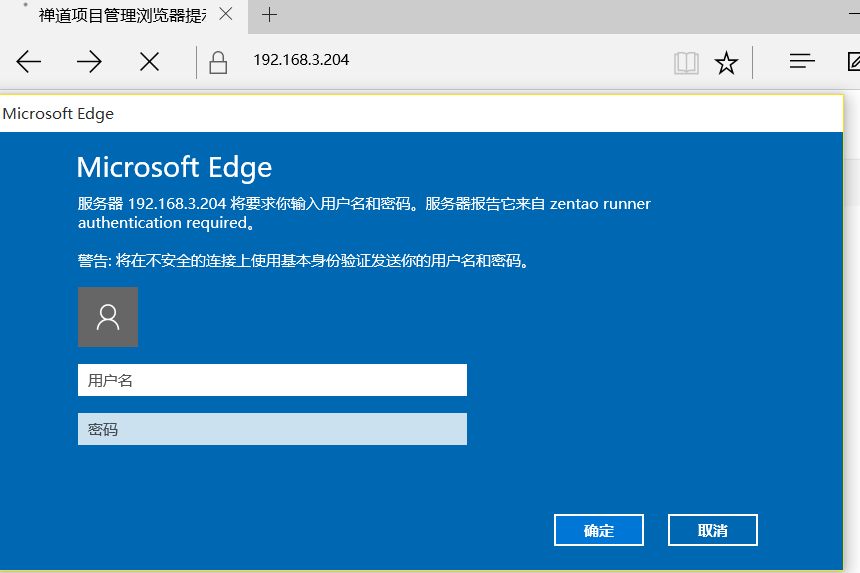This screenshot has height=573, width=860.
Task: Click the large Microsoft Edge heading
Action: coord(174,167)
